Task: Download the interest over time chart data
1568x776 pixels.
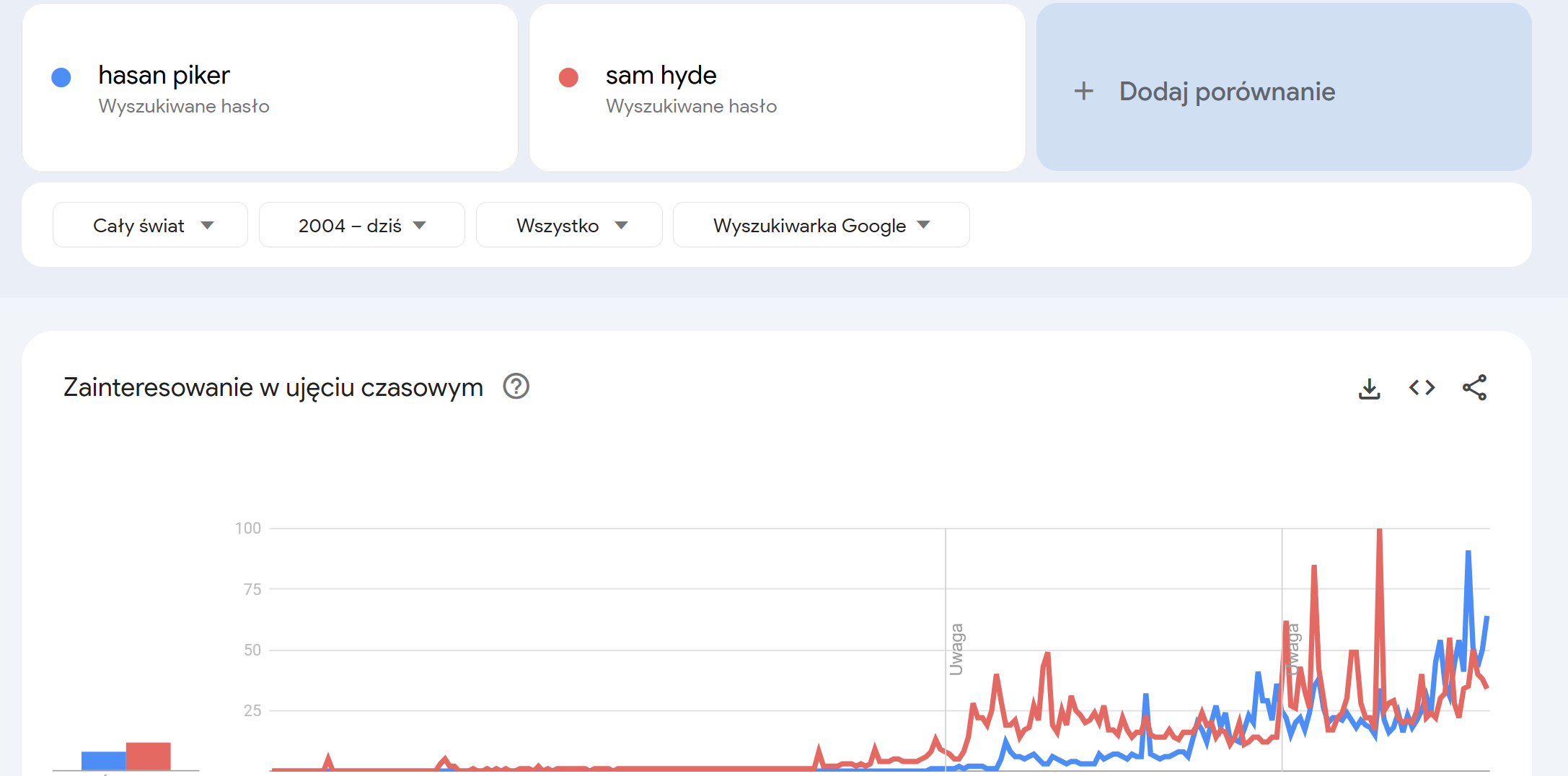Action: [1369, 388]
